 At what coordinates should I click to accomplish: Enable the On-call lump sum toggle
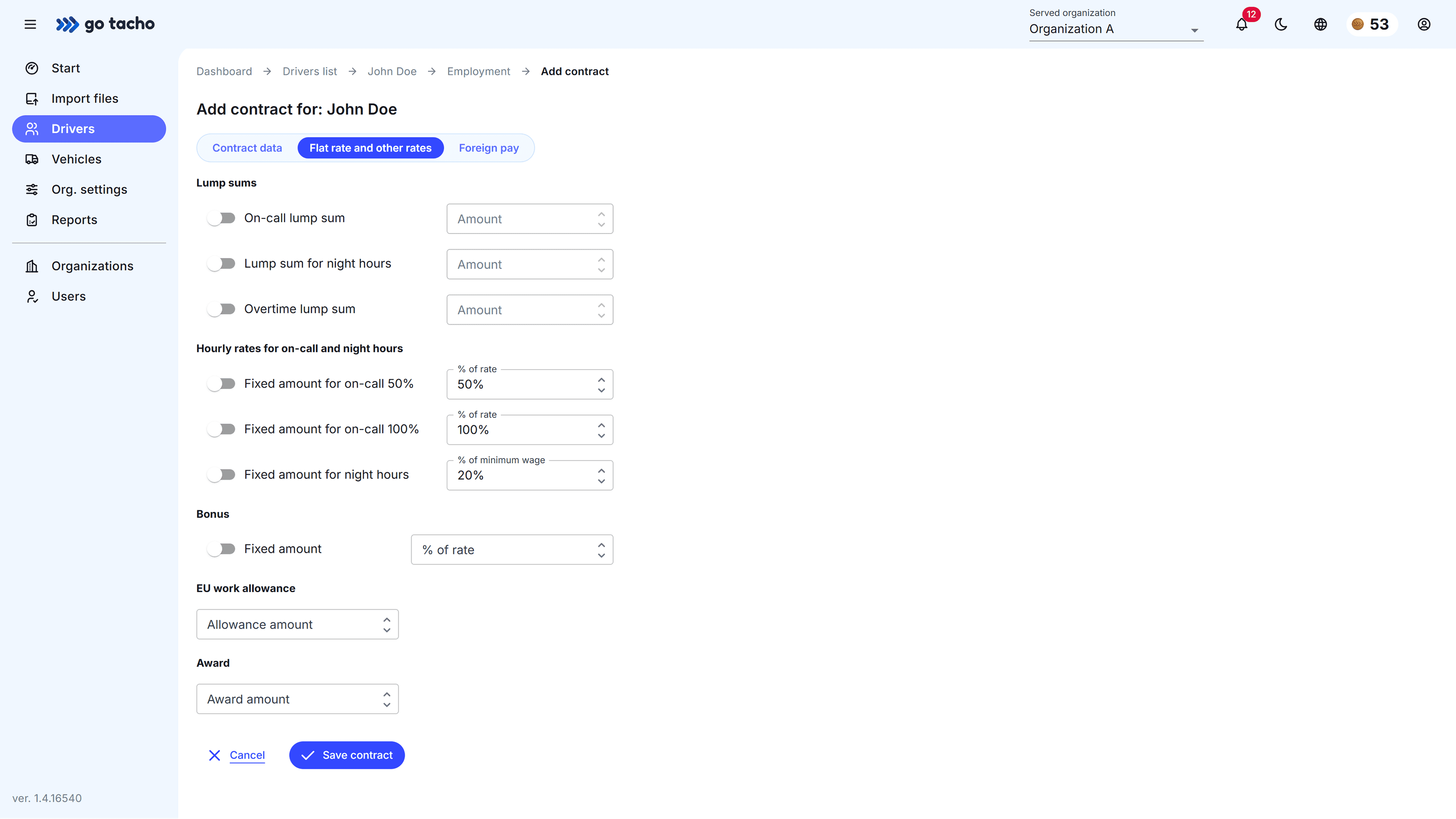point(221,218)
